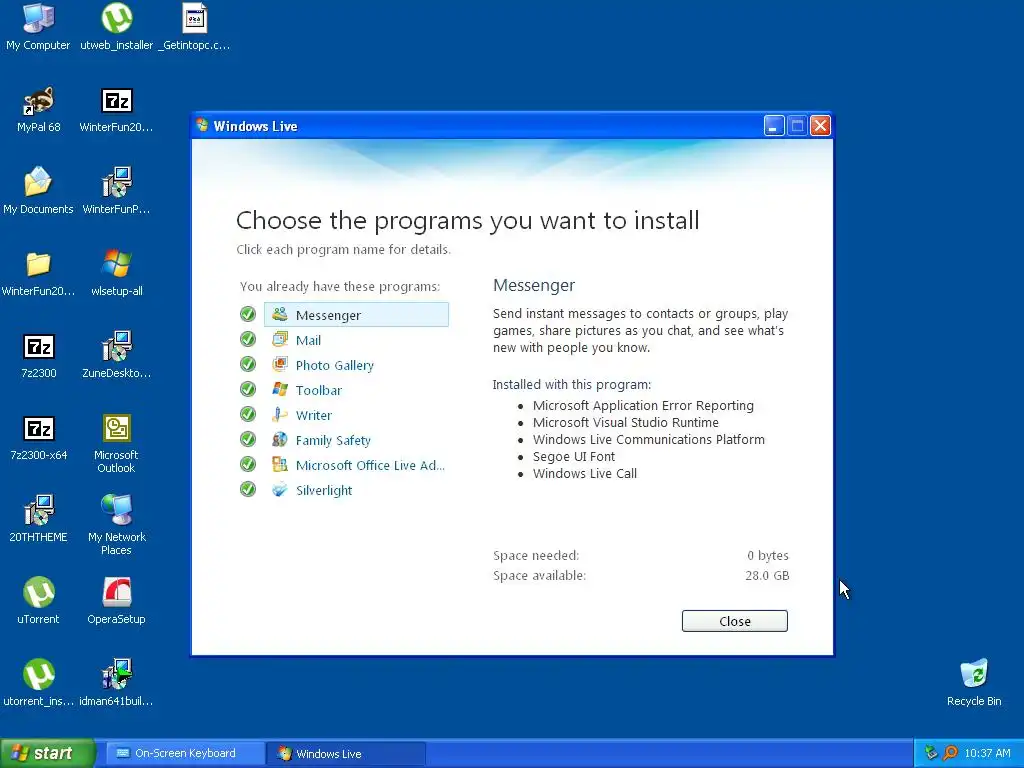Select Messenger in the program list
1024x768 pixels.
[356, 315]
